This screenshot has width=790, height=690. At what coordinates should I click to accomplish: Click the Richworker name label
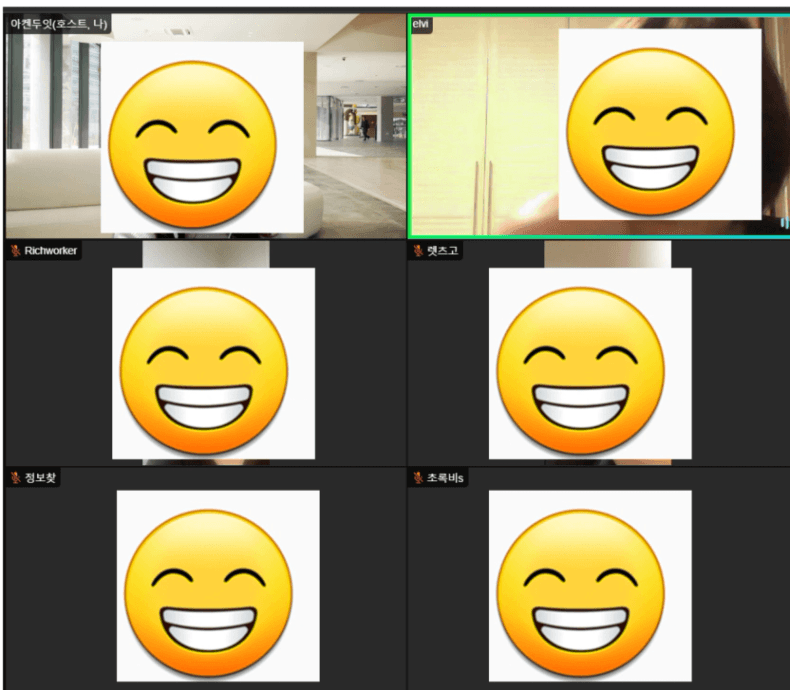point(51,251)
